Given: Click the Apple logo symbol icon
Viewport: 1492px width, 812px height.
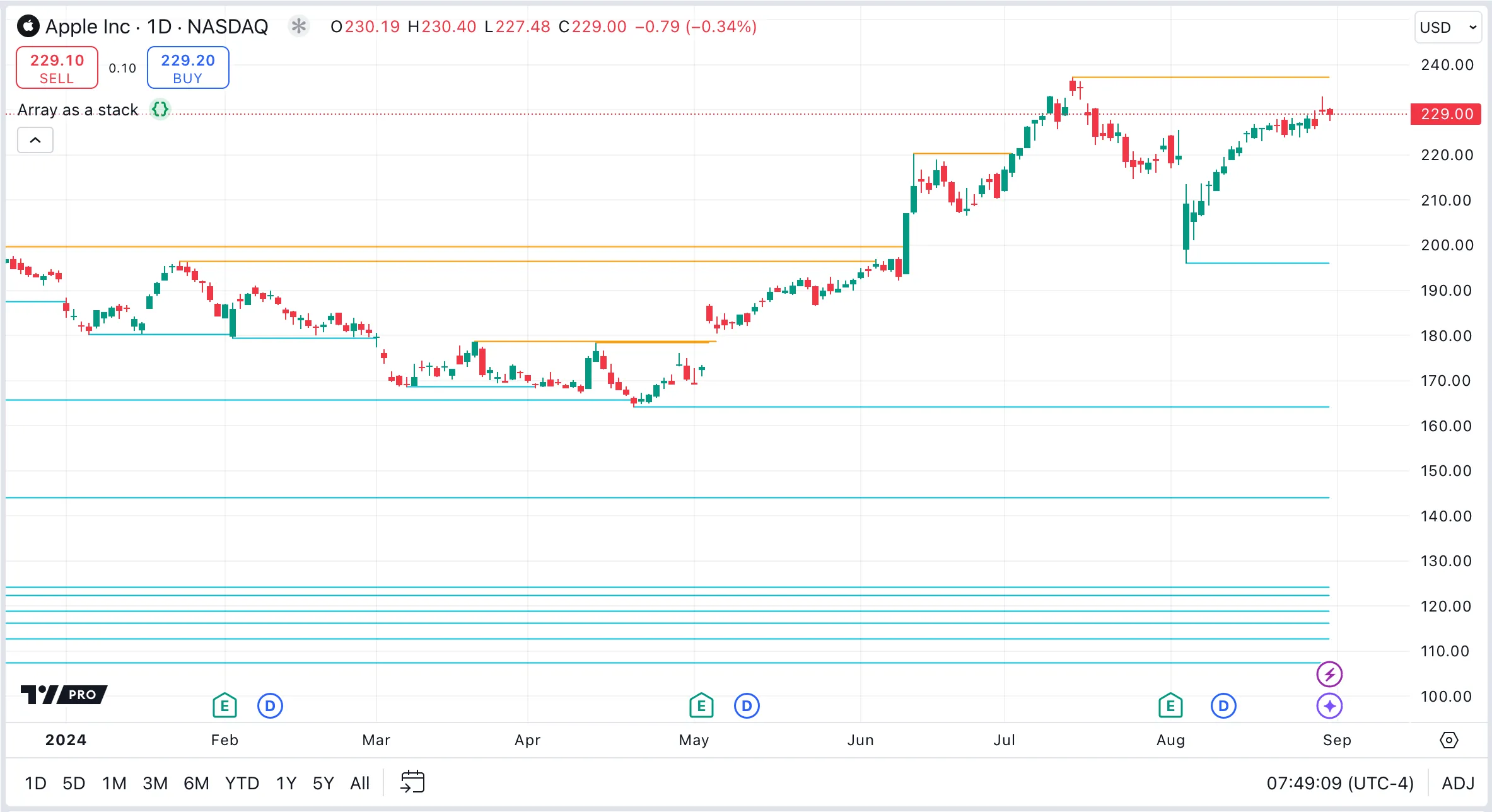Looking at the screenshot, I should click(x=28, y=26).
